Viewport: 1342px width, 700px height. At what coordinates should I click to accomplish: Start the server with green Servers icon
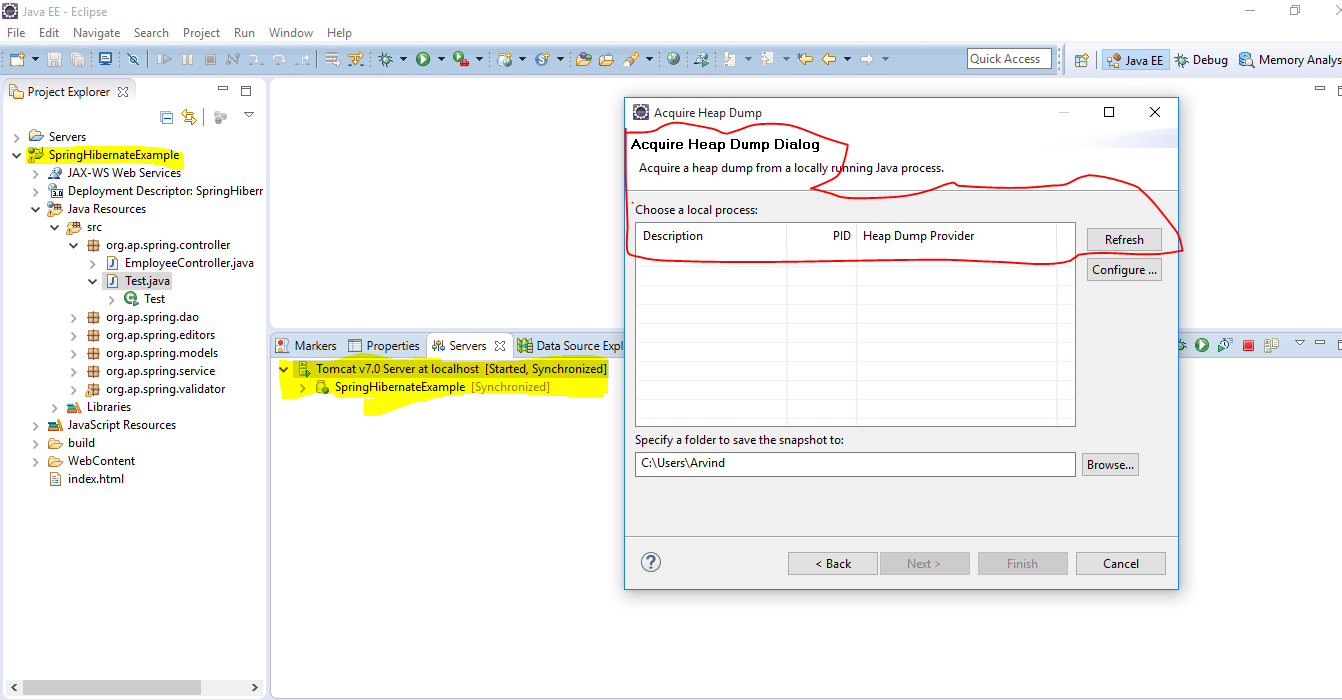point(1202,345)
